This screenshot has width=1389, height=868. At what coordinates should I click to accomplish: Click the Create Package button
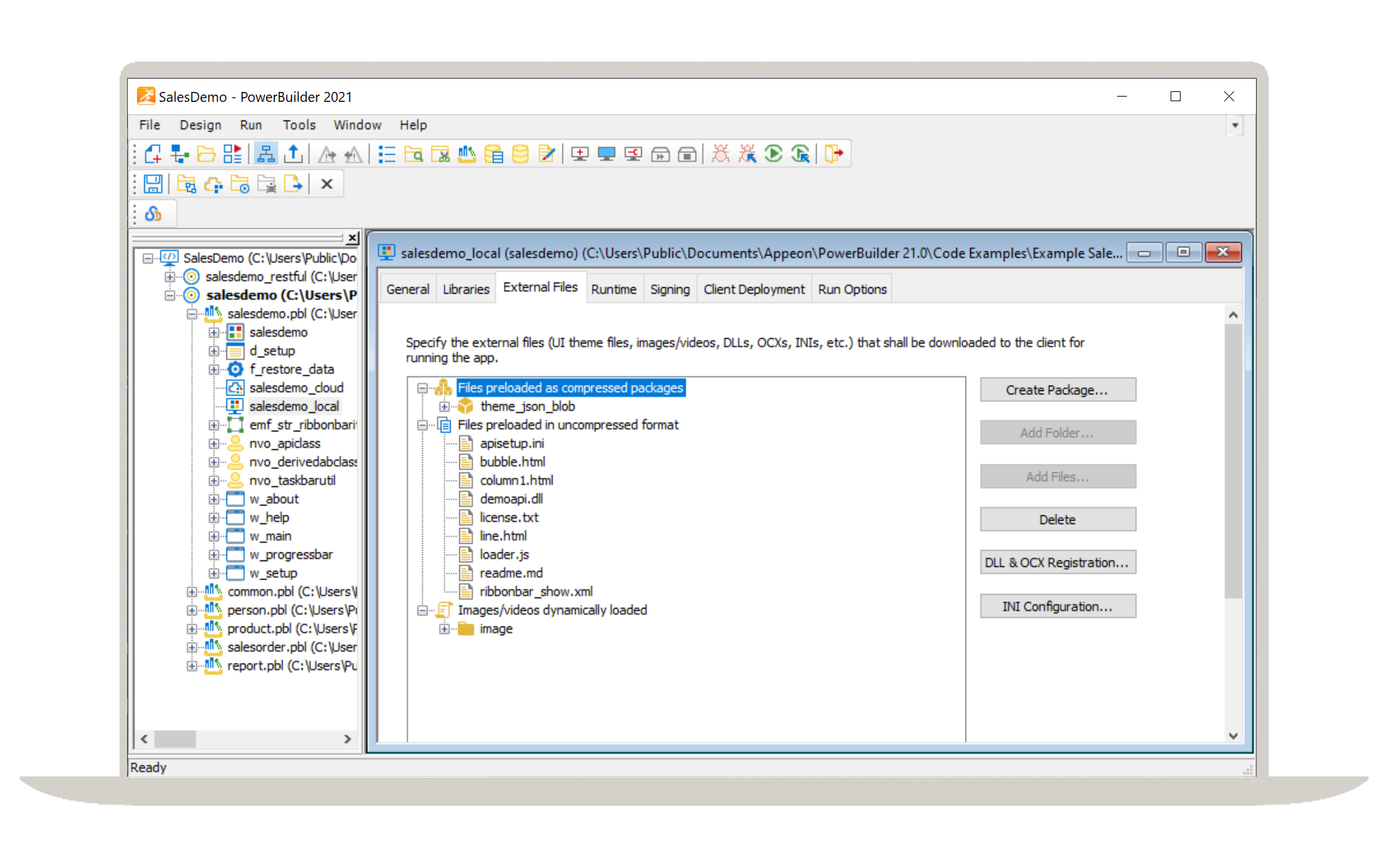click(x=1057, y=390)
